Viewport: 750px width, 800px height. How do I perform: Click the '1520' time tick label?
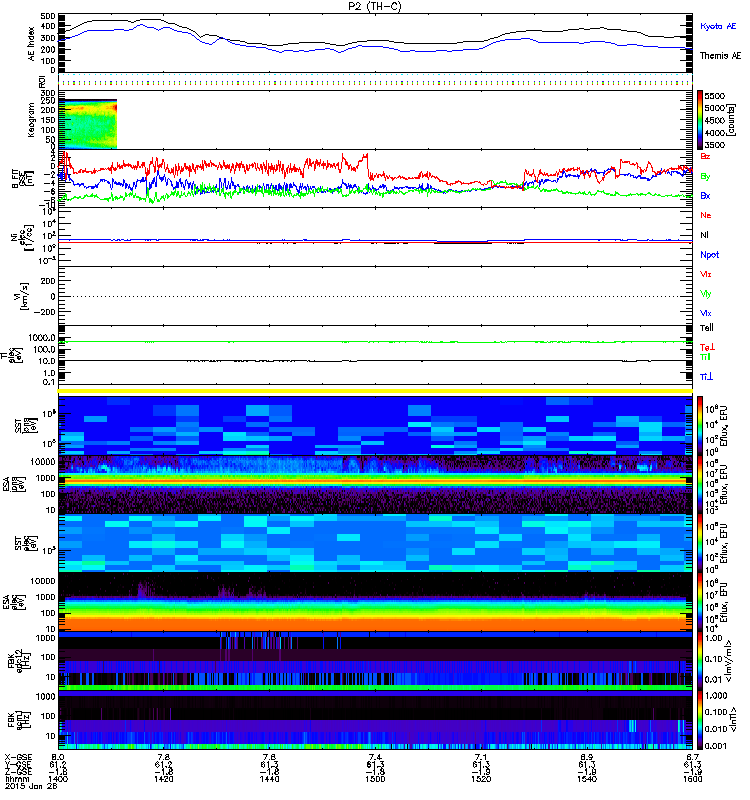pyautogui.click(x=481, y=779)
